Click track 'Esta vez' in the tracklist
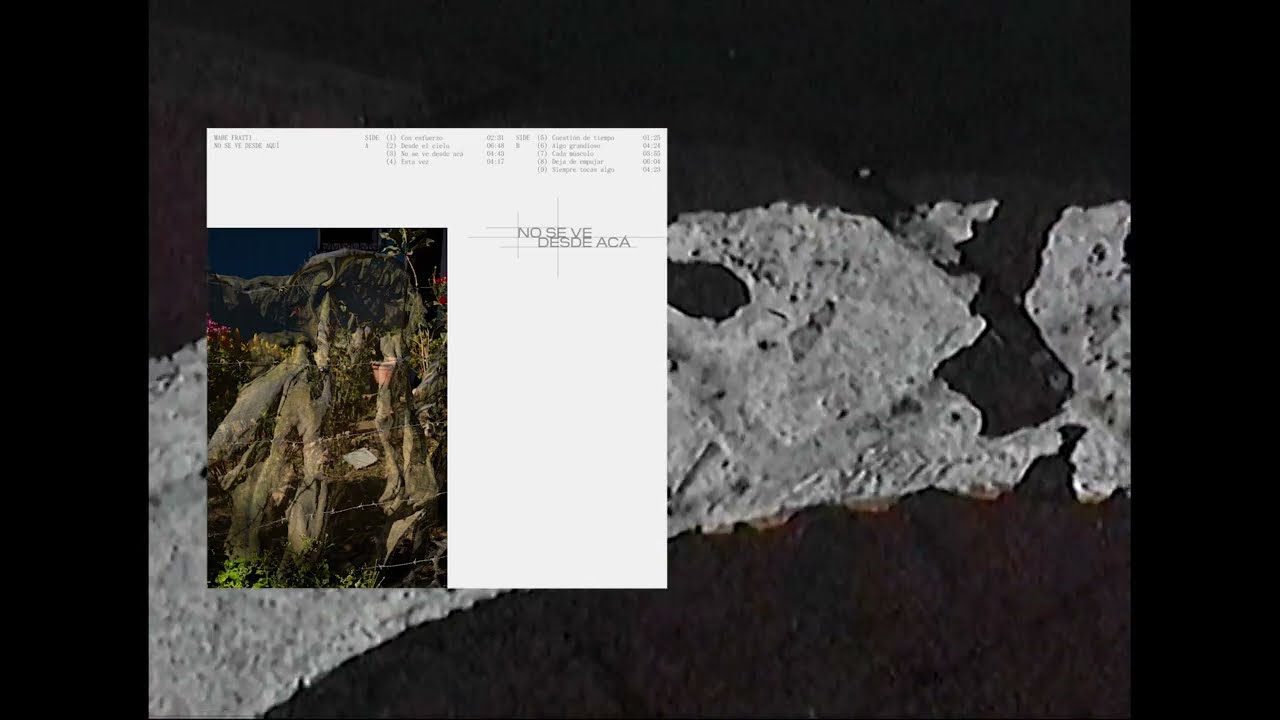Image resolution: width=1280 pixels, height=720 pixels. coord(415,162)
